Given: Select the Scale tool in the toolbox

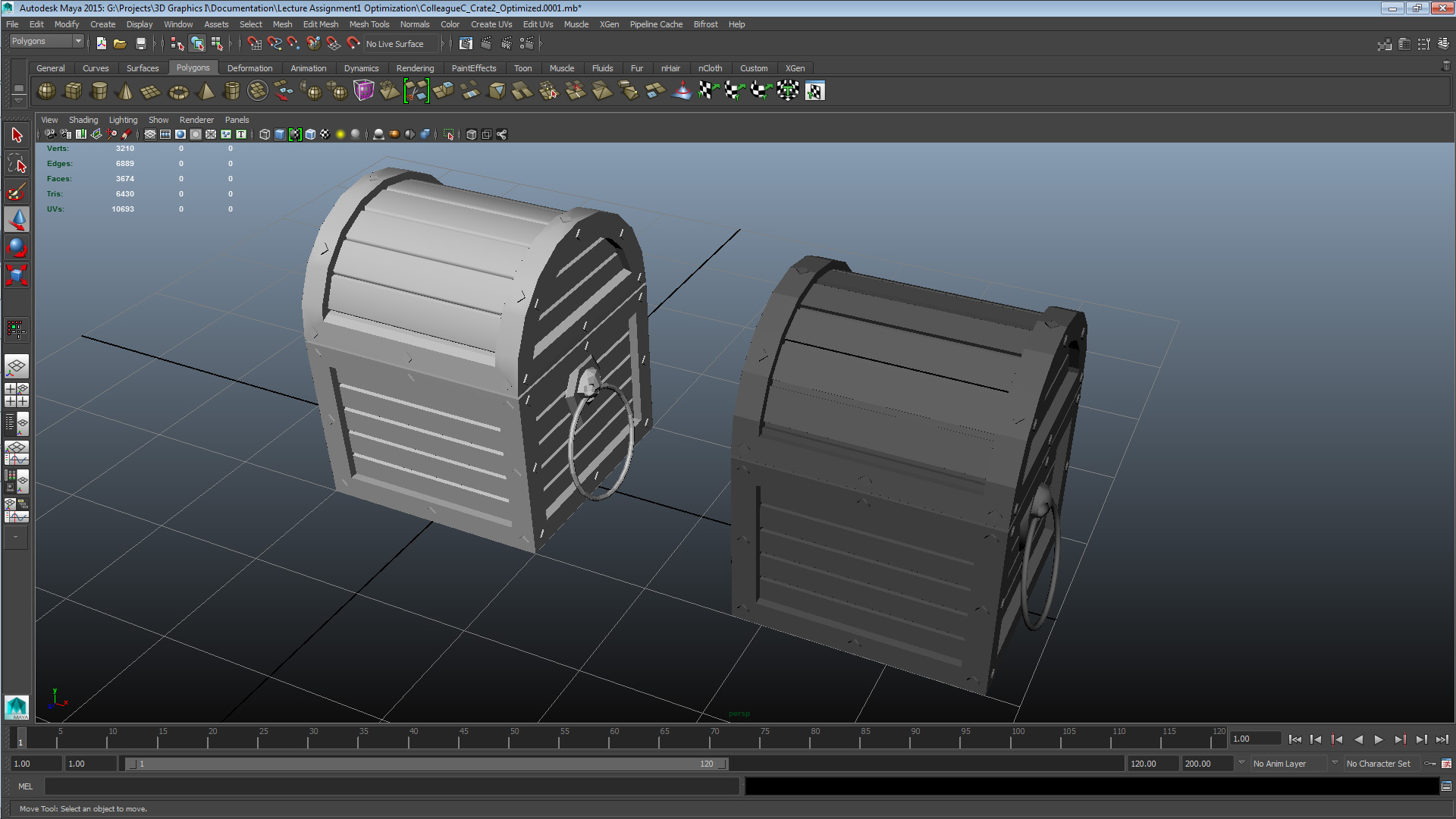Looking at the screenshot, I should pos(17,275).
